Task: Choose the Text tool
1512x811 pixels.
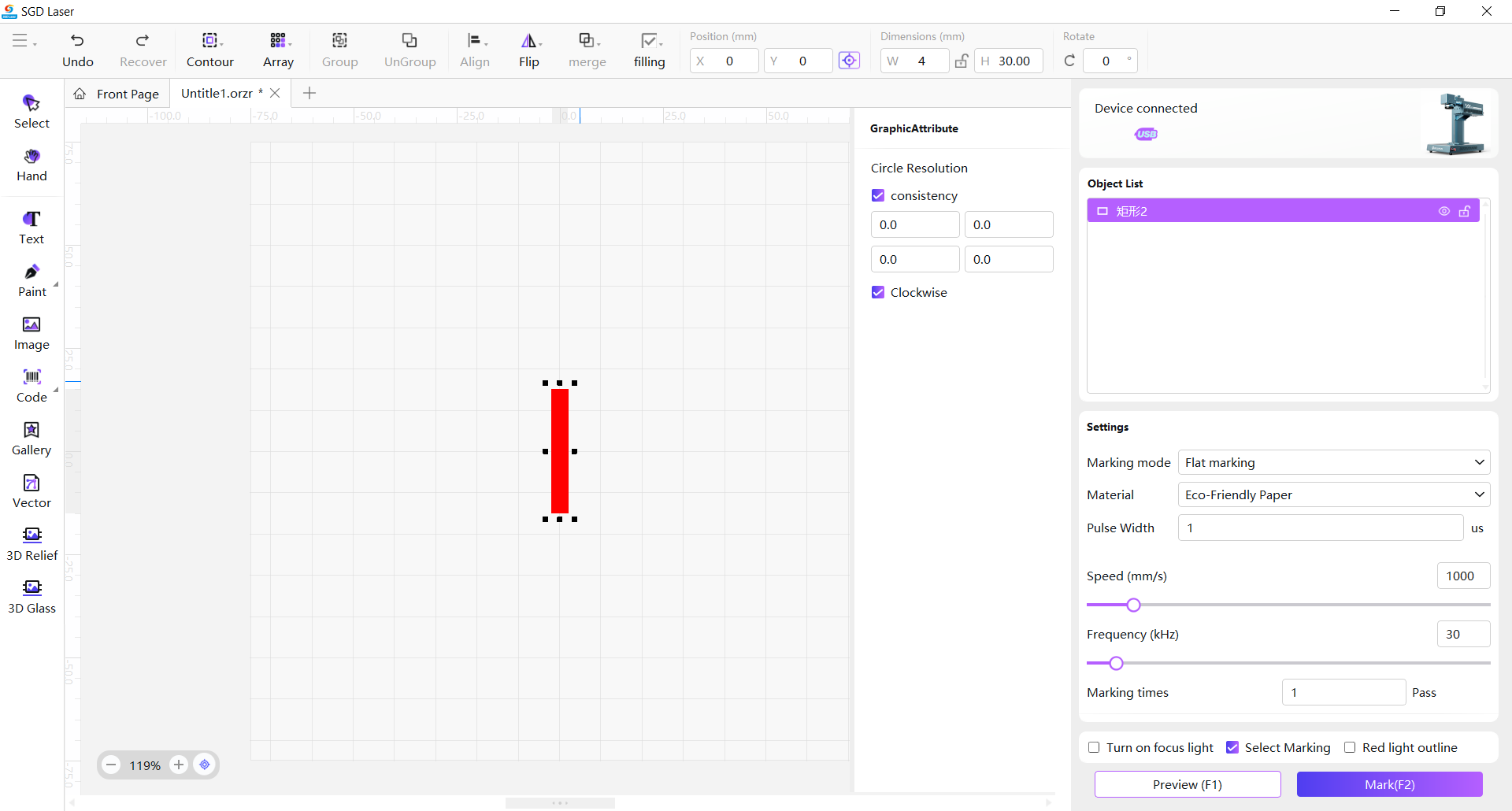Action: (31, 228)
